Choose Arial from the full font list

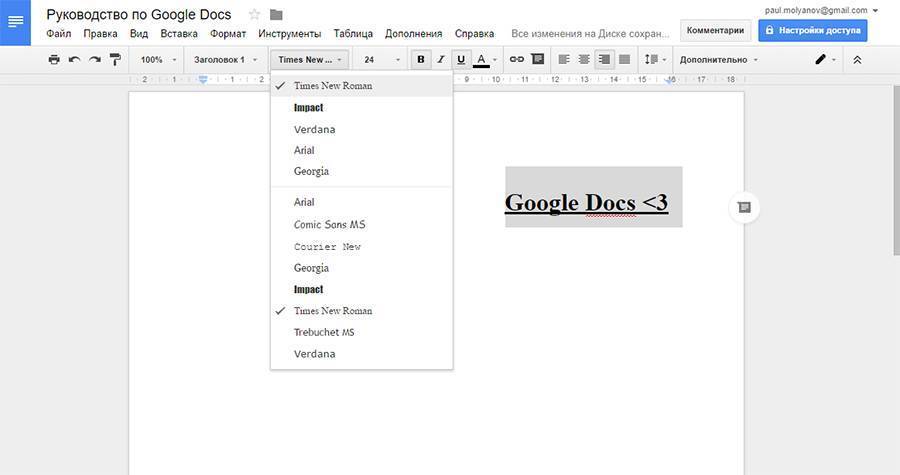pyautogui.click(x=362, y=202)
